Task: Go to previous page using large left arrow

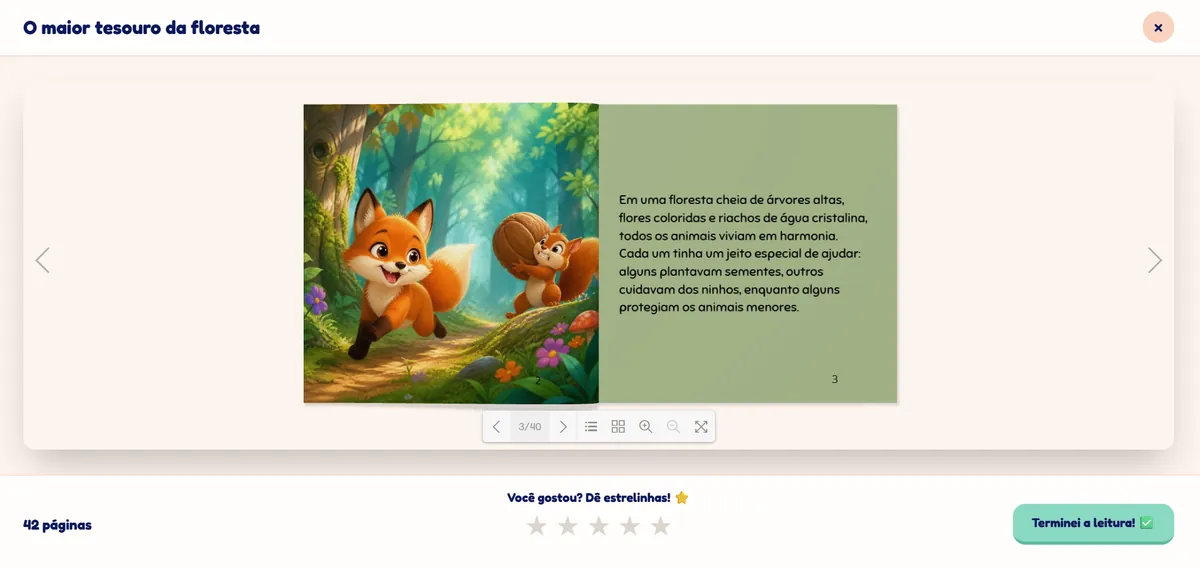Action: tap(42, 260)
